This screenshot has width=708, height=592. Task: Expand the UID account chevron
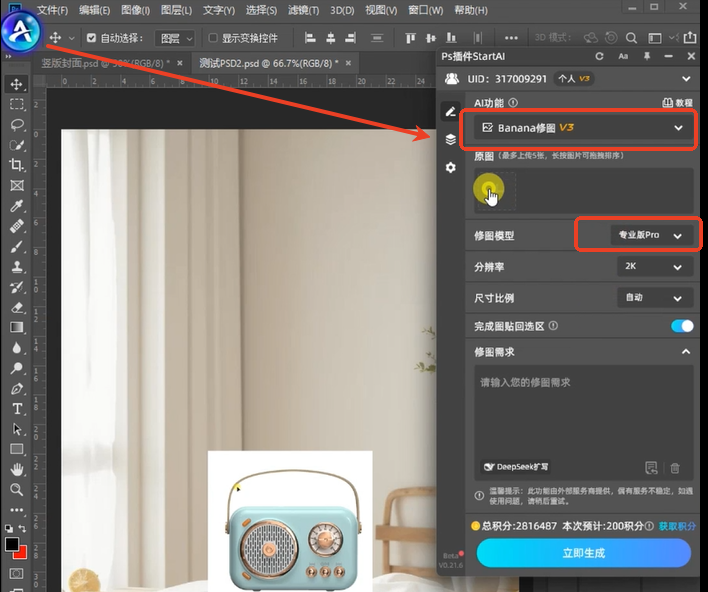click(x=686, y=79)
